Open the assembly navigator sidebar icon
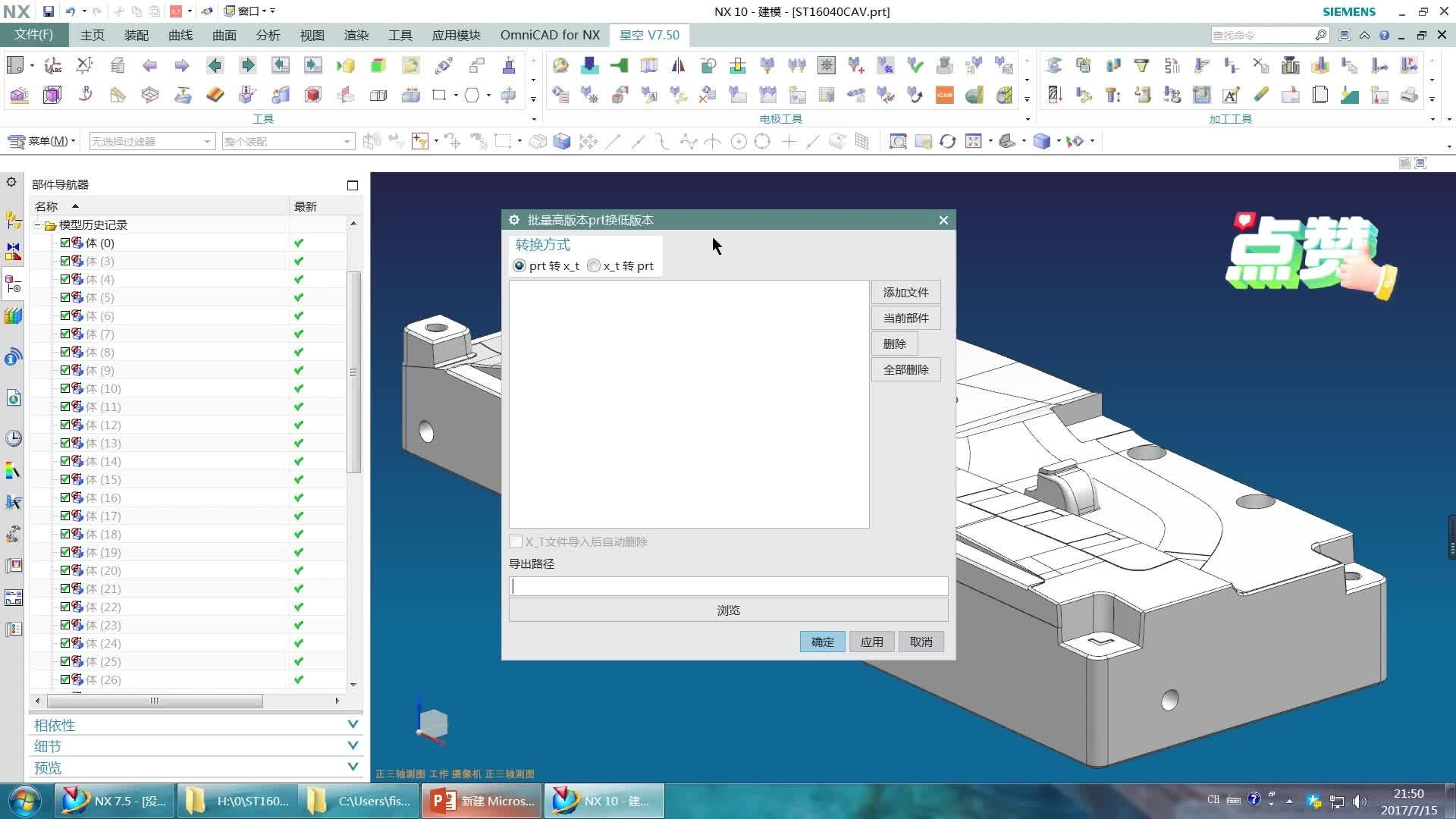 tap(13, 220)
